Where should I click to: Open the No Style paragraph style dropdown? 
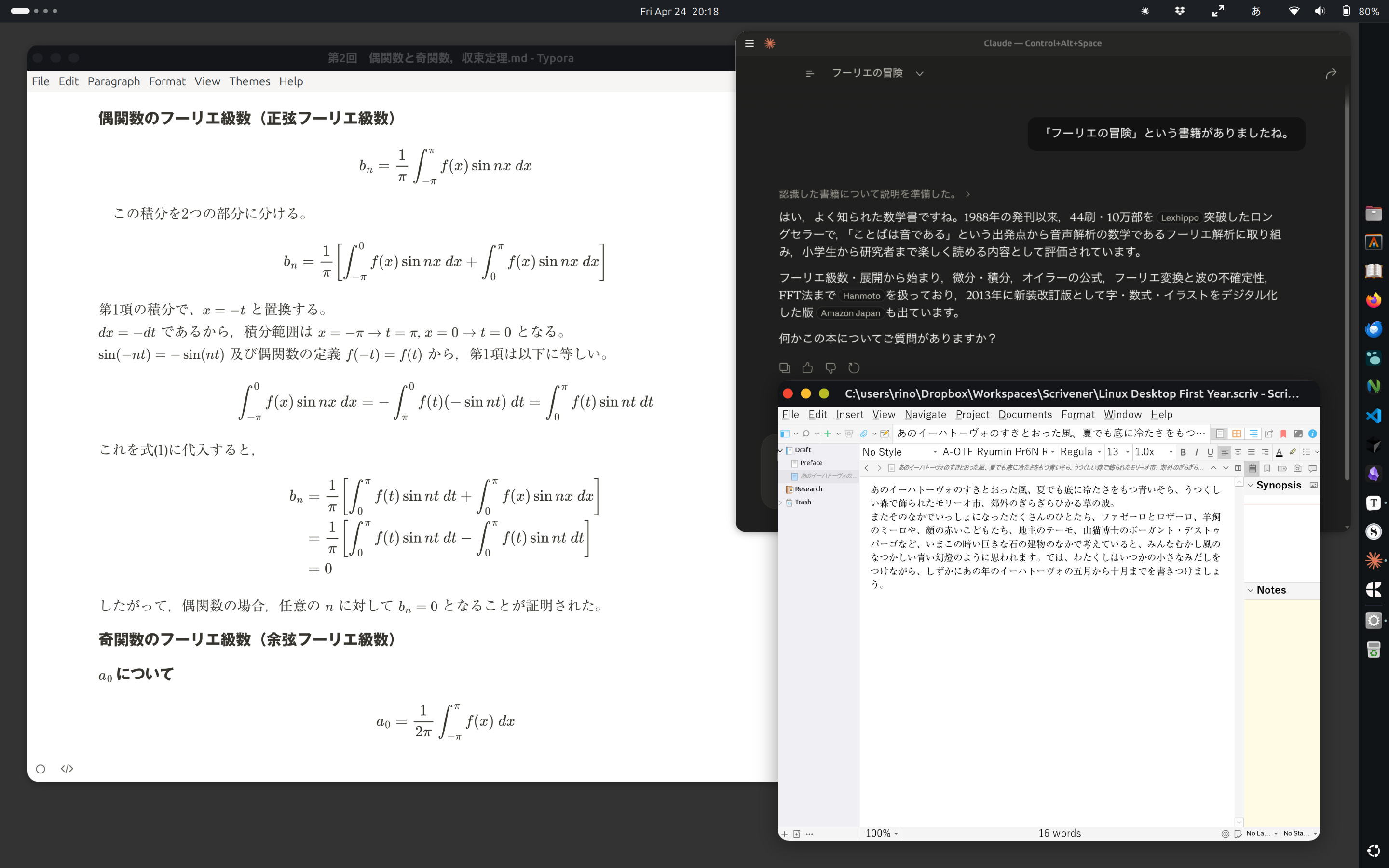[899, 452]
